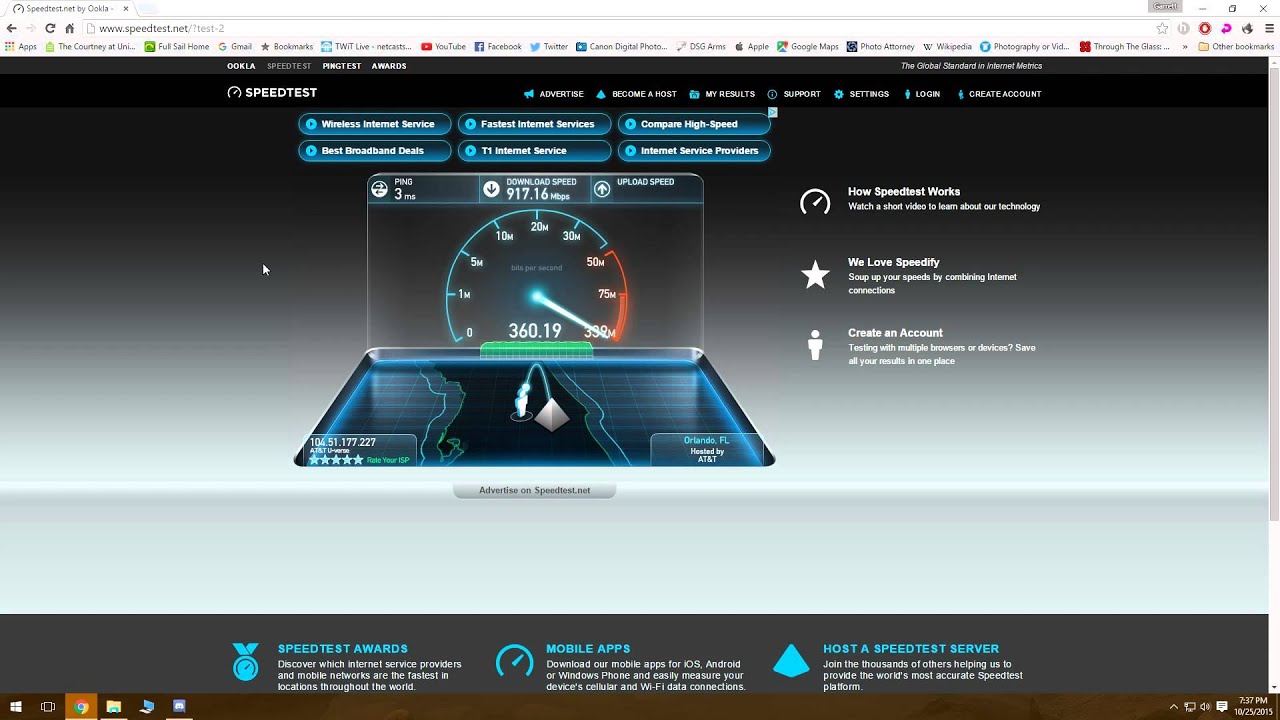Open How Speedtest Works video link

[x=904, y=192]
